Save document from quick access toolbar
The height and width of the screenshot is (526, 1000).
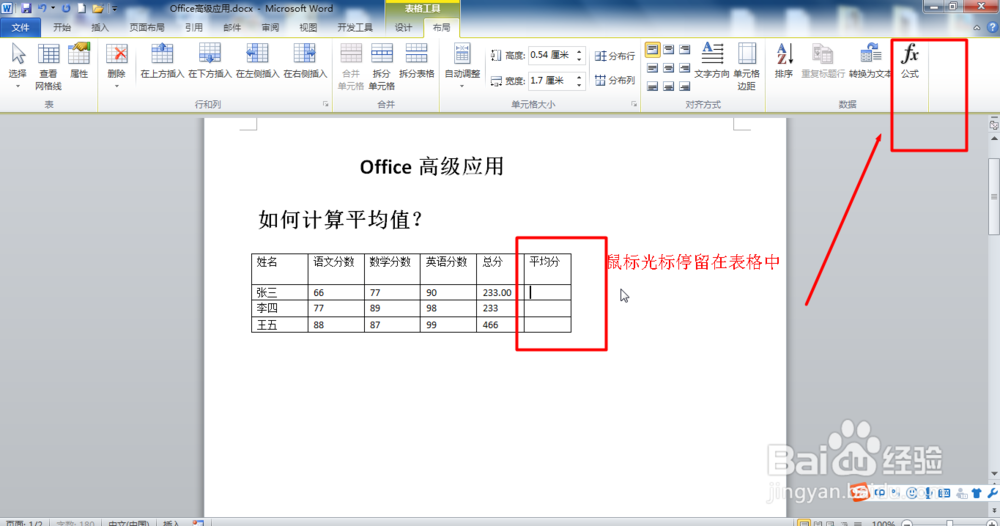point(26,8)
